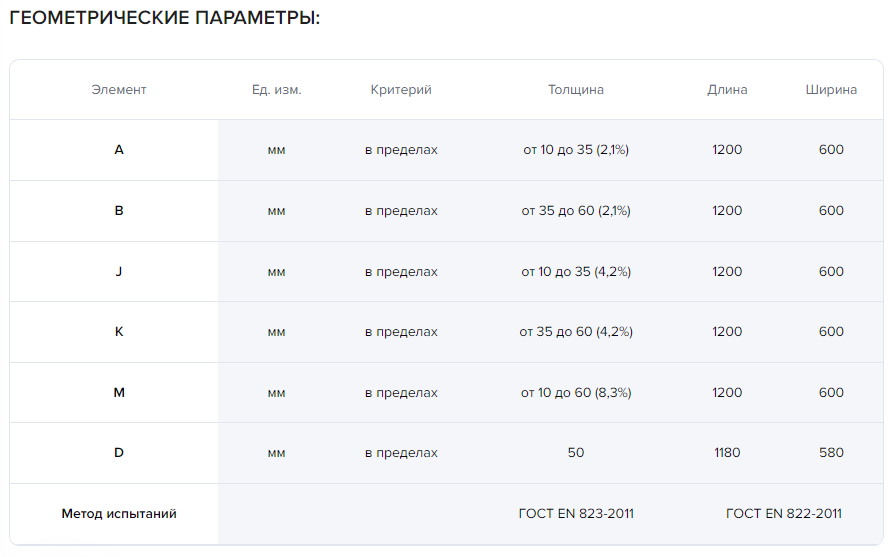
Task: Click the 'ГЕОМЕТРИЧЕСКИЕ ПАРАМЕТРЫ:' heading
Action: point(164,19)
